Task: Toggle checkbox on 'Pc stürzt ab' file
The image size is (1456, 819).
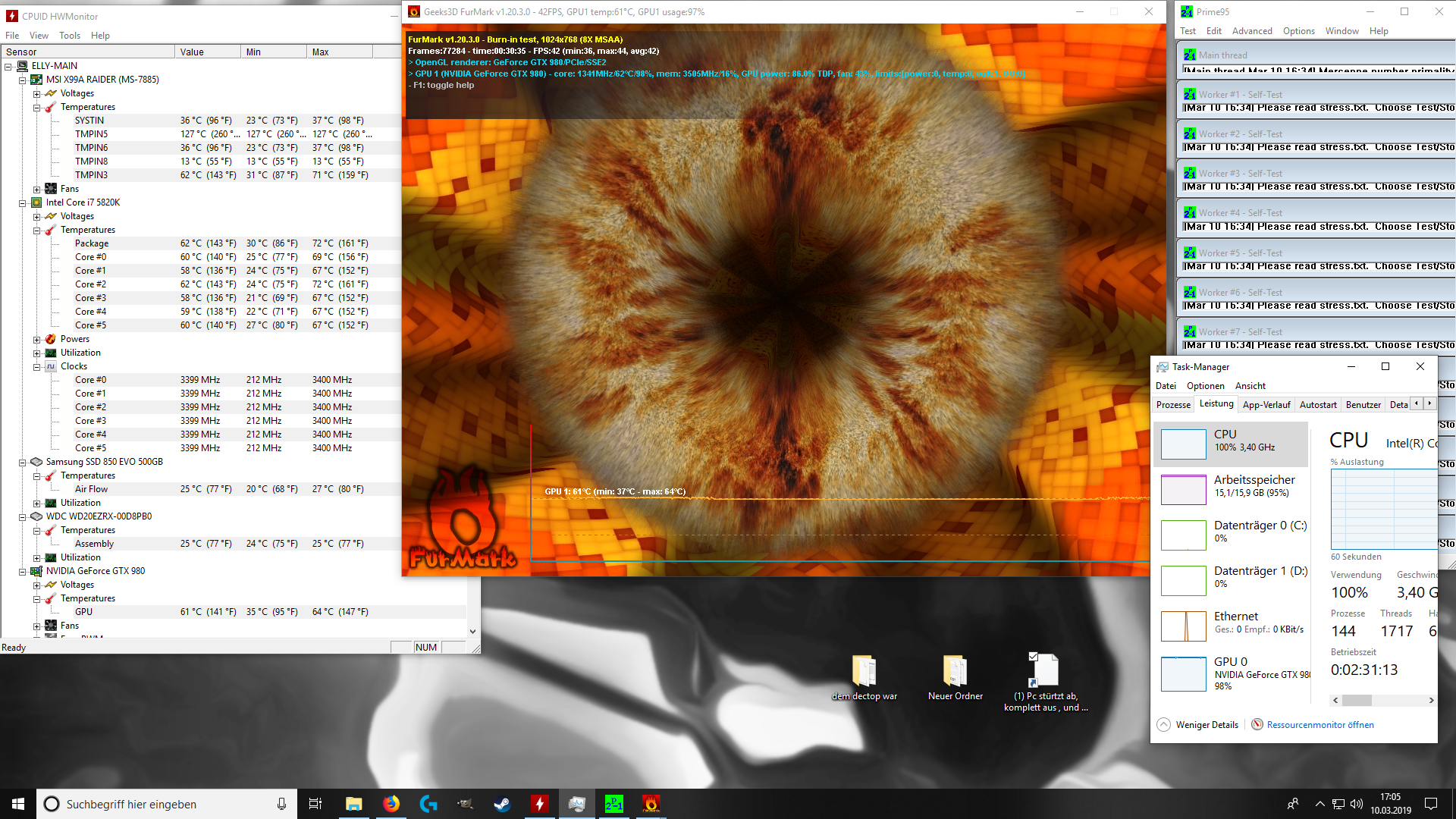Action: (x=1033, y=657)
